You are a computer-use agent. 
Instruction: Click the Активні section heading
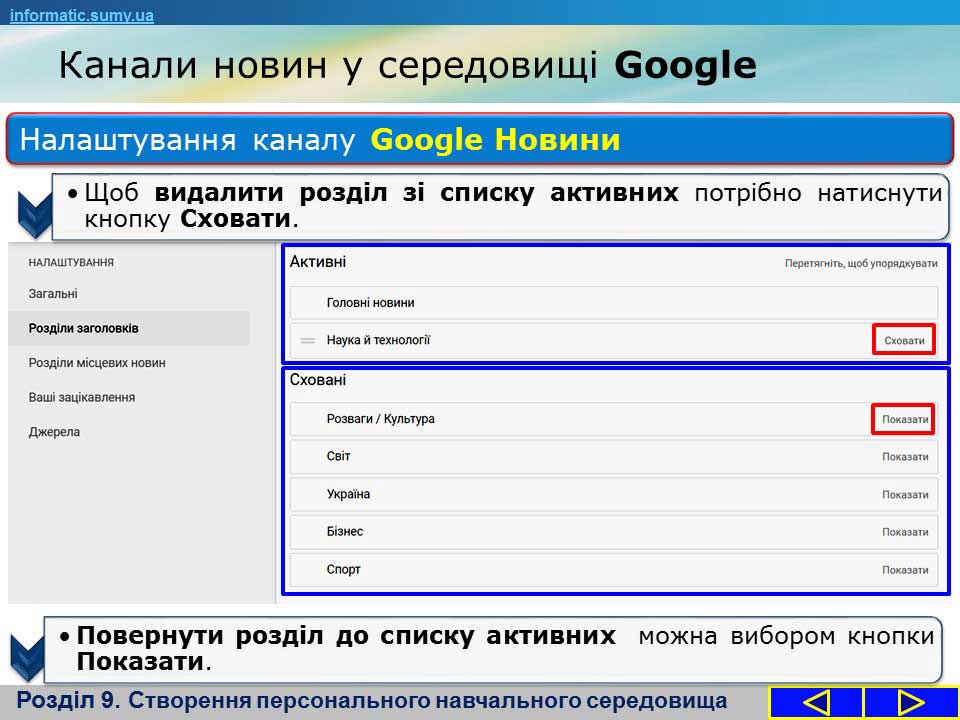coord(317,262)
